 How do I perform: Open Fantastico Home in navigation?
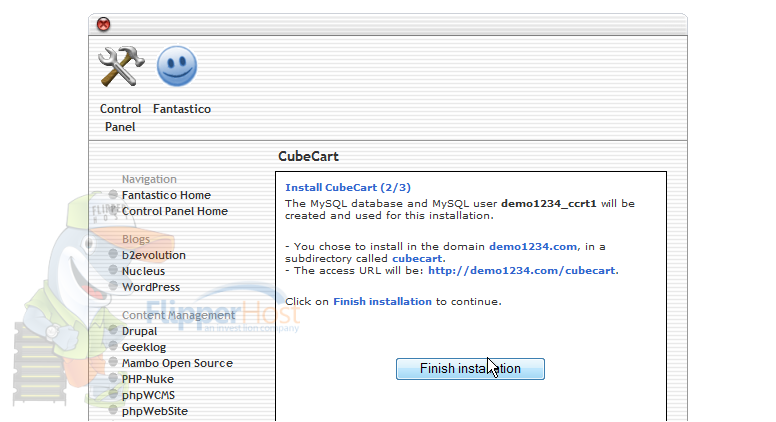(166, 195)
